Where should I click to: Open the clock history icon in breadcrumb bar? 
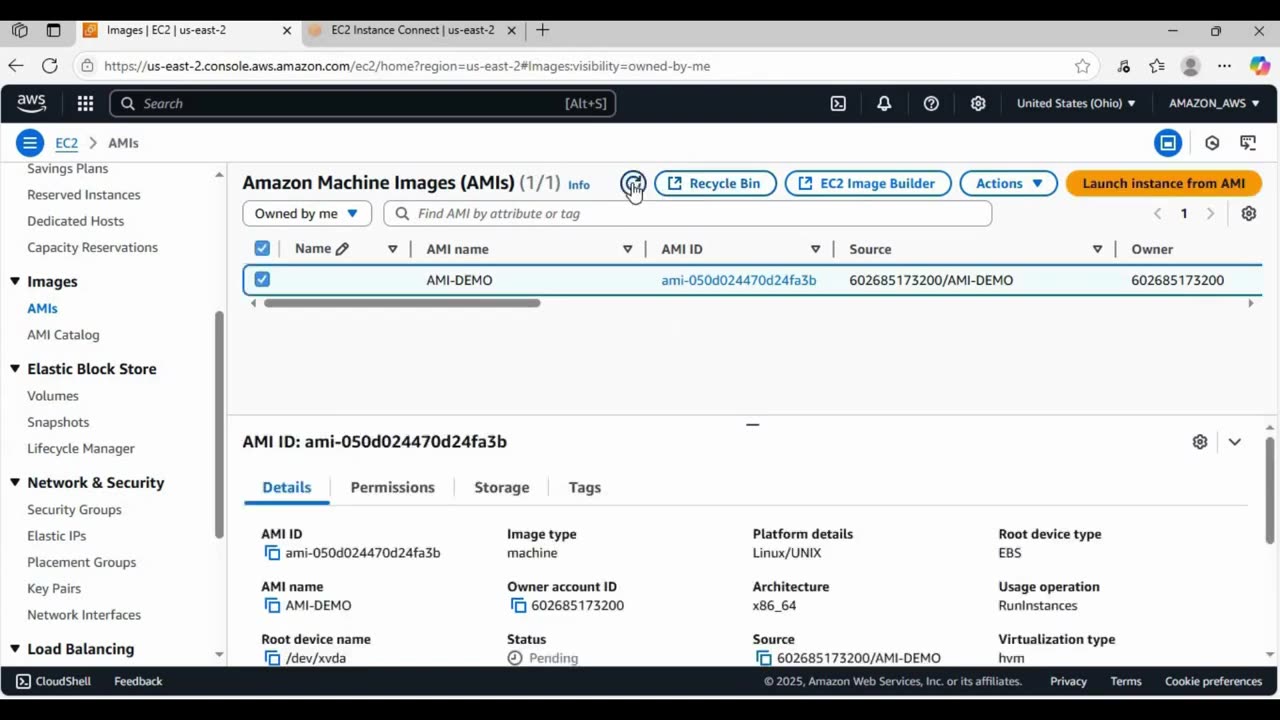1212,143
